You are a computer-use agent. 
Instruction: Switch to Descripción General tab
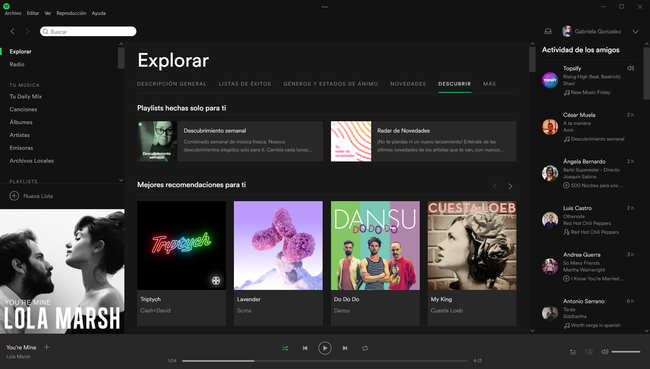pyautogui.click(x=172, y=84)
